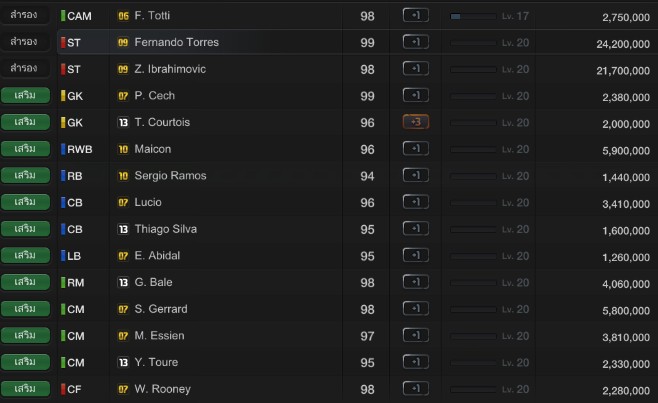The width and height of the screenshot is (658, 403).
Task: Click the +1 upgrade badge in W. Rooney row
Action: (415, 388)
